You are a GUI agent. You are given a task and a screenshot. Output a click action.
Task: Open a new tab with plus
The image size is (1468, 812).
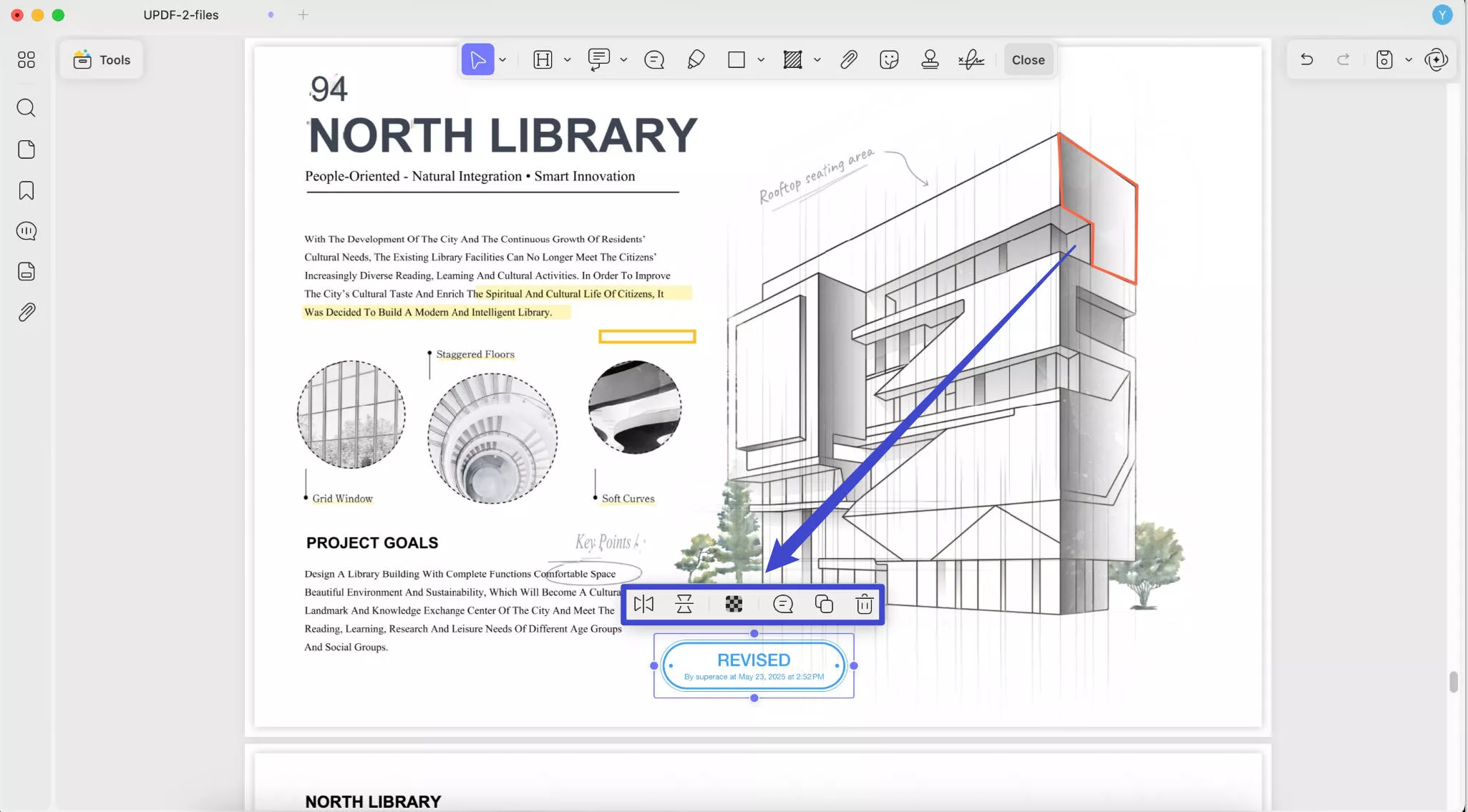[x=303, y=14]
